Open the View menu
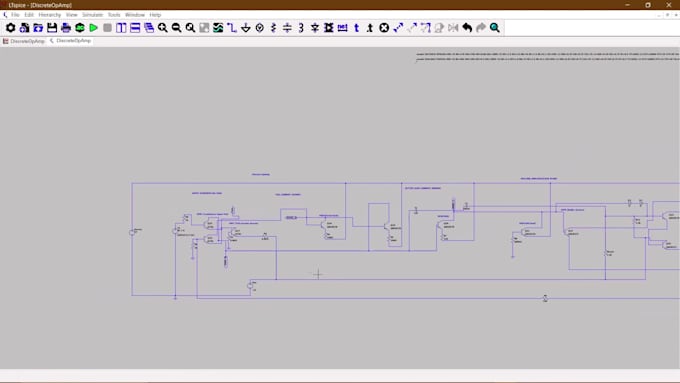This screenshot has height=383, width=680. click(x=72, y=15)
